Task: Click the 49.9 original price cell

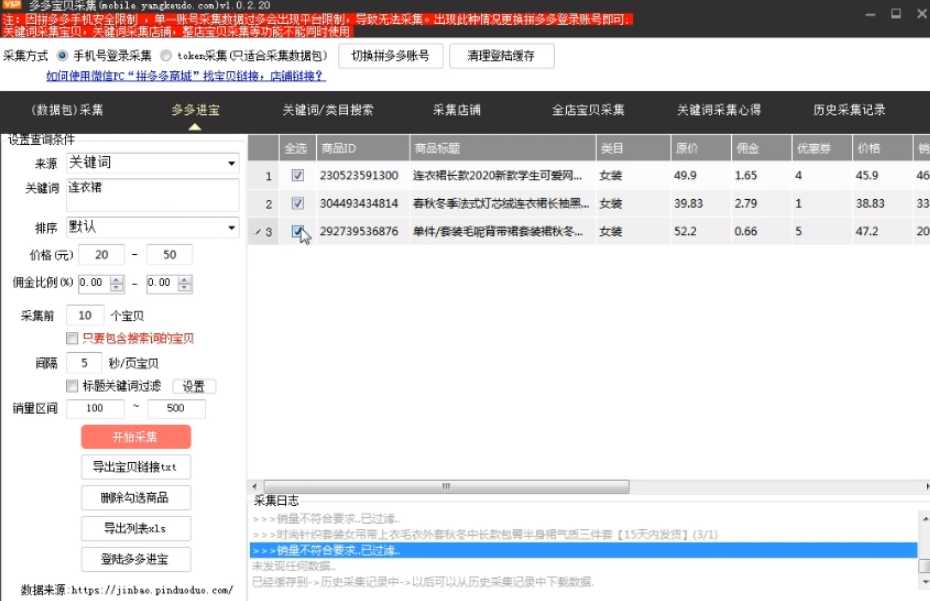Action: point(701,176)
